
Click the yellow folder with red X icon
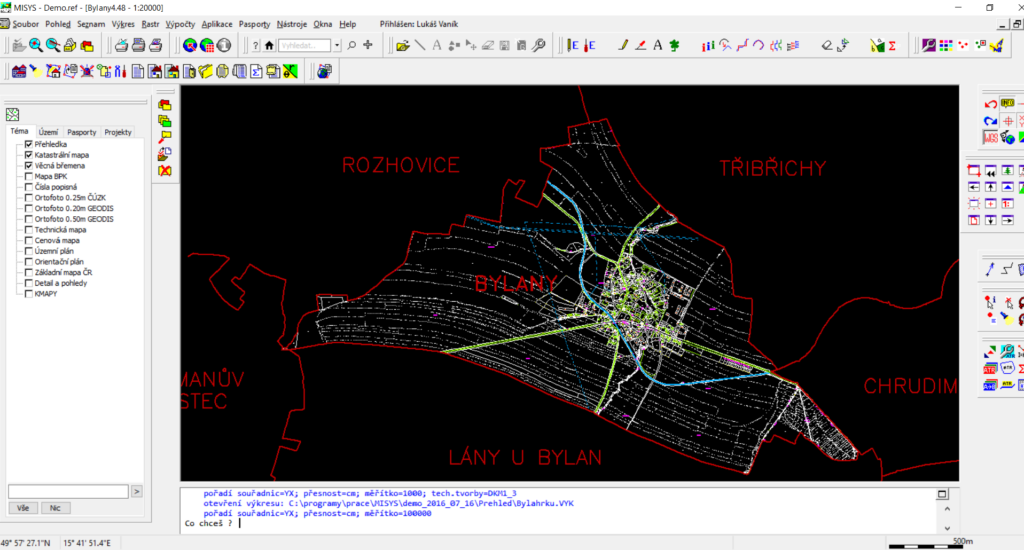click(x=165, y=171)
